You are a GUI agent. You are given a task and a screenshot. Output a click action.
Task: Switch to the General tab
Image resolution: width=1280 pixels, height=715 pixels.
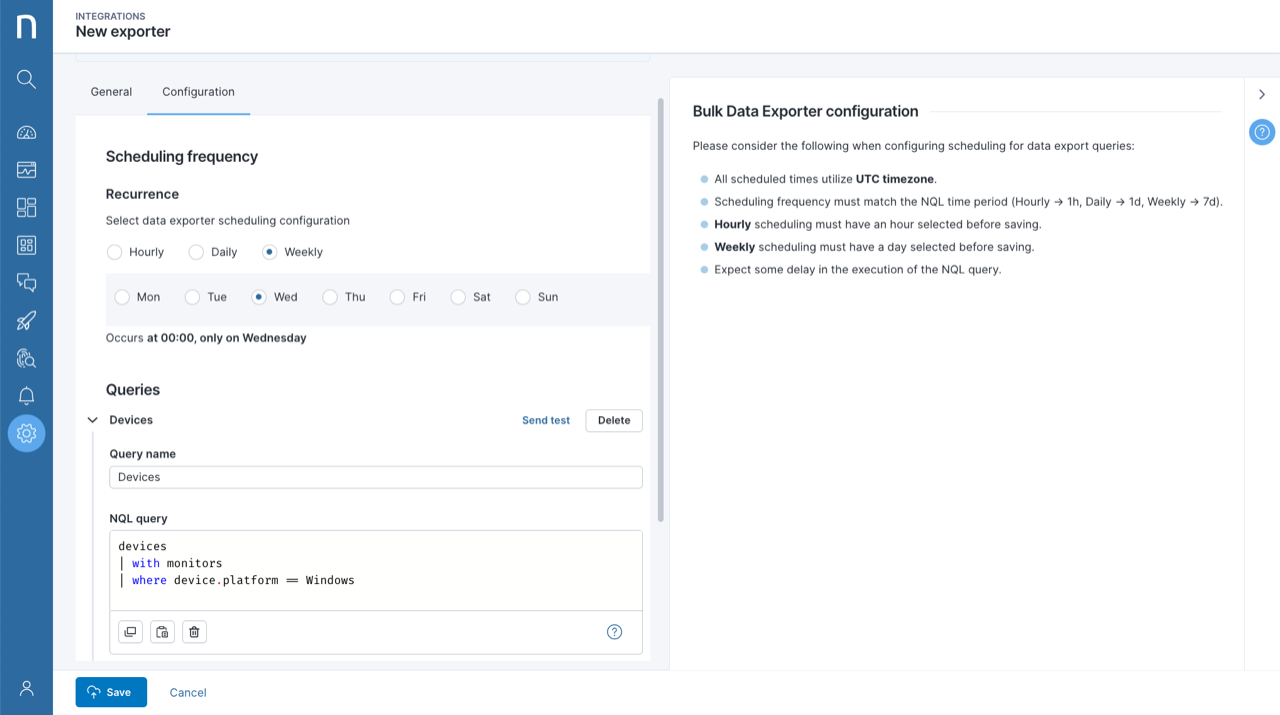(x=111, y=91)
